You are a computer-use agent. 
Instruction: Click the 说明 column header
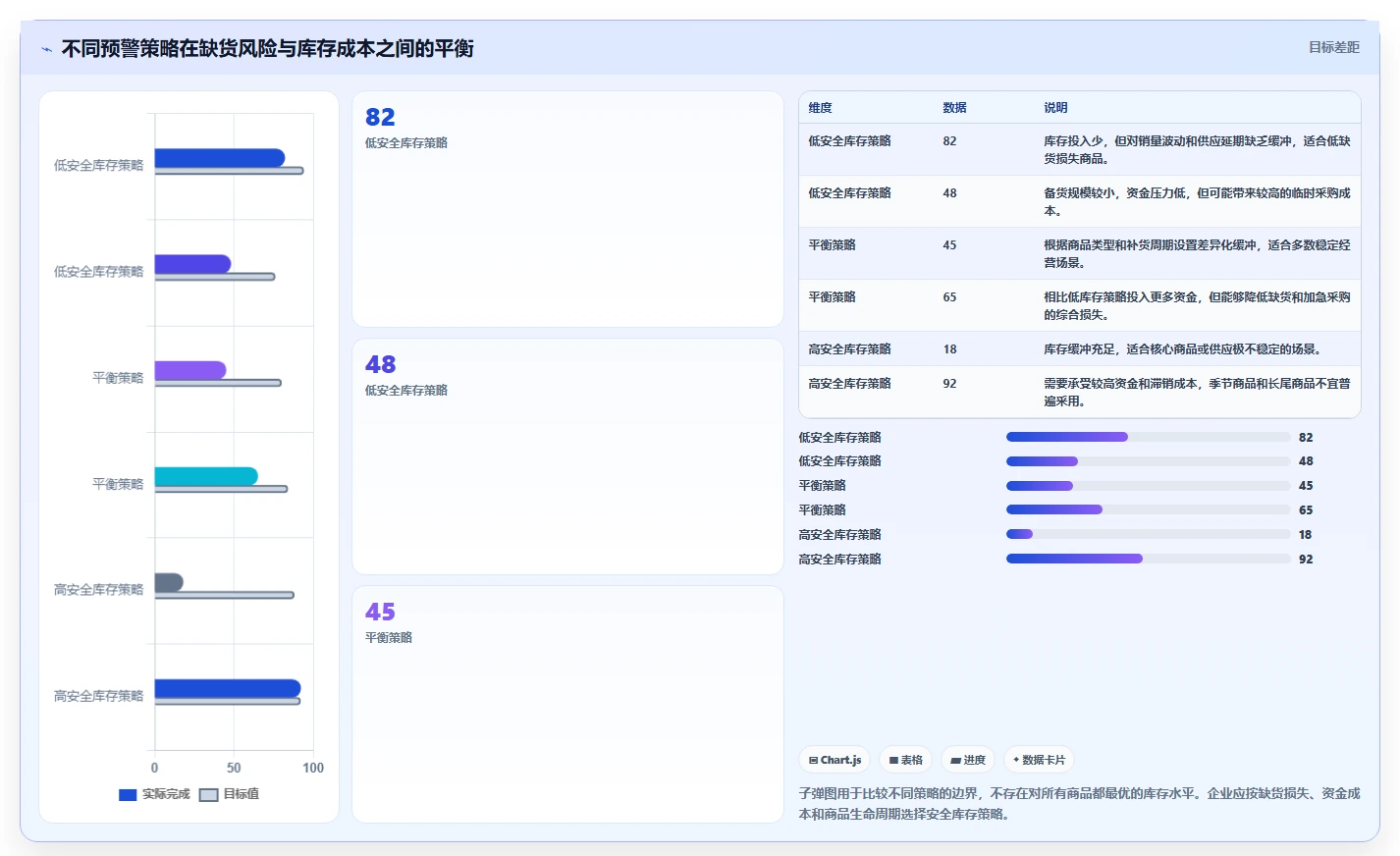1055,108
